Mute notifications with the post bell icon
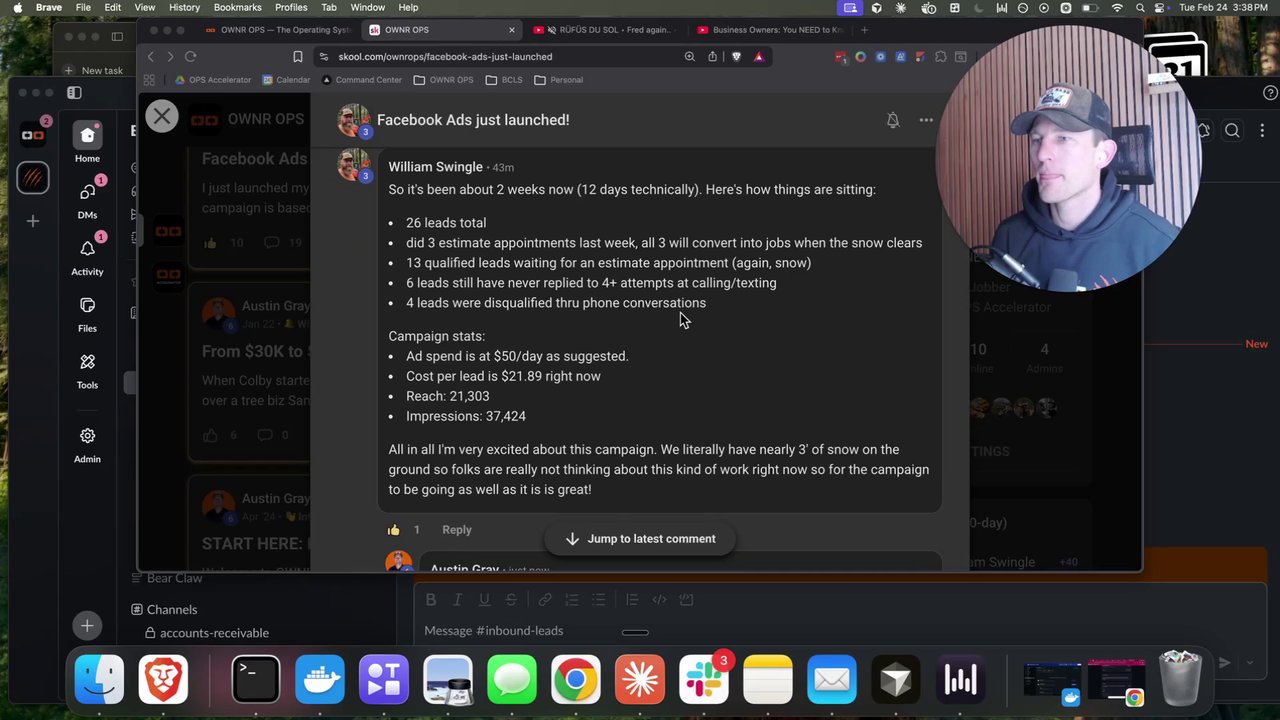This screenshot has height=720, width=1280. click(893, 120)
